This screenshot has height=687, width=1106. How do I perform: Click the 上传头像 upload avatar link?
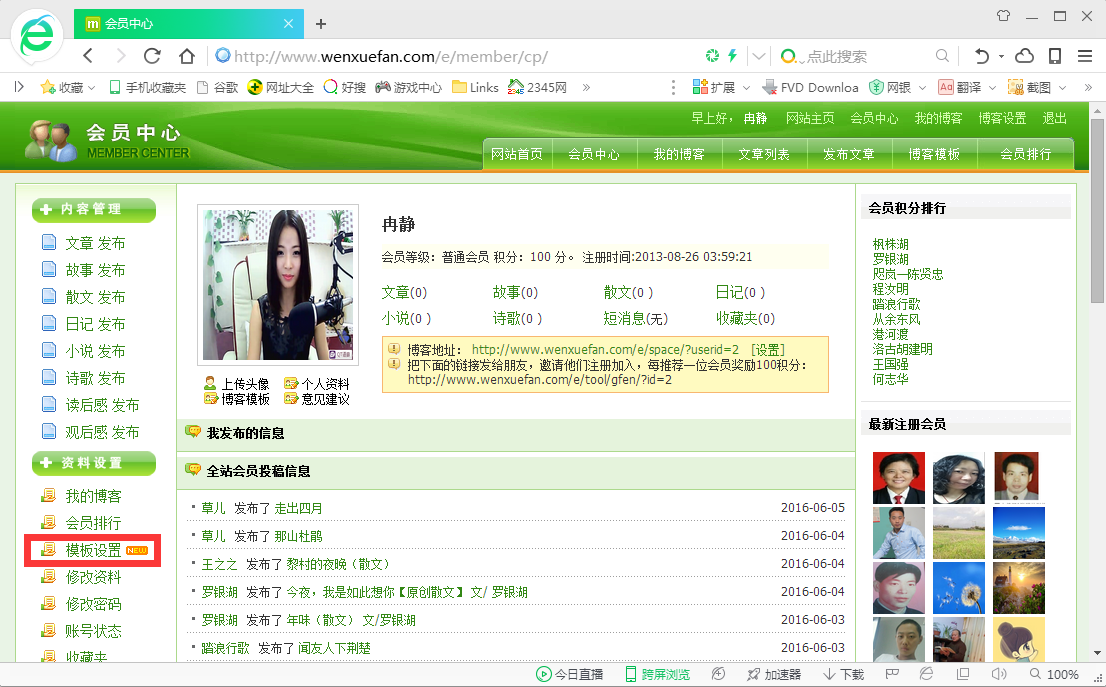pos(243,384)
